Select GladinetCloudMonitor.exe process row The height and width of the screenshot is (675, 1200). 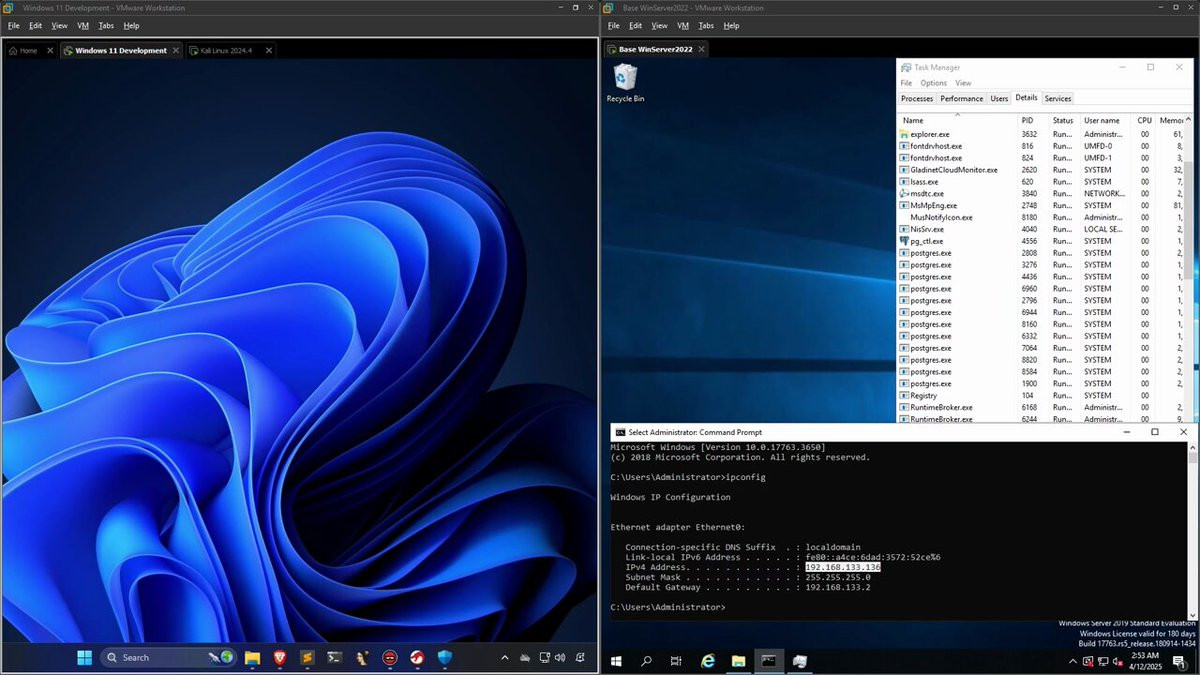1041,170
